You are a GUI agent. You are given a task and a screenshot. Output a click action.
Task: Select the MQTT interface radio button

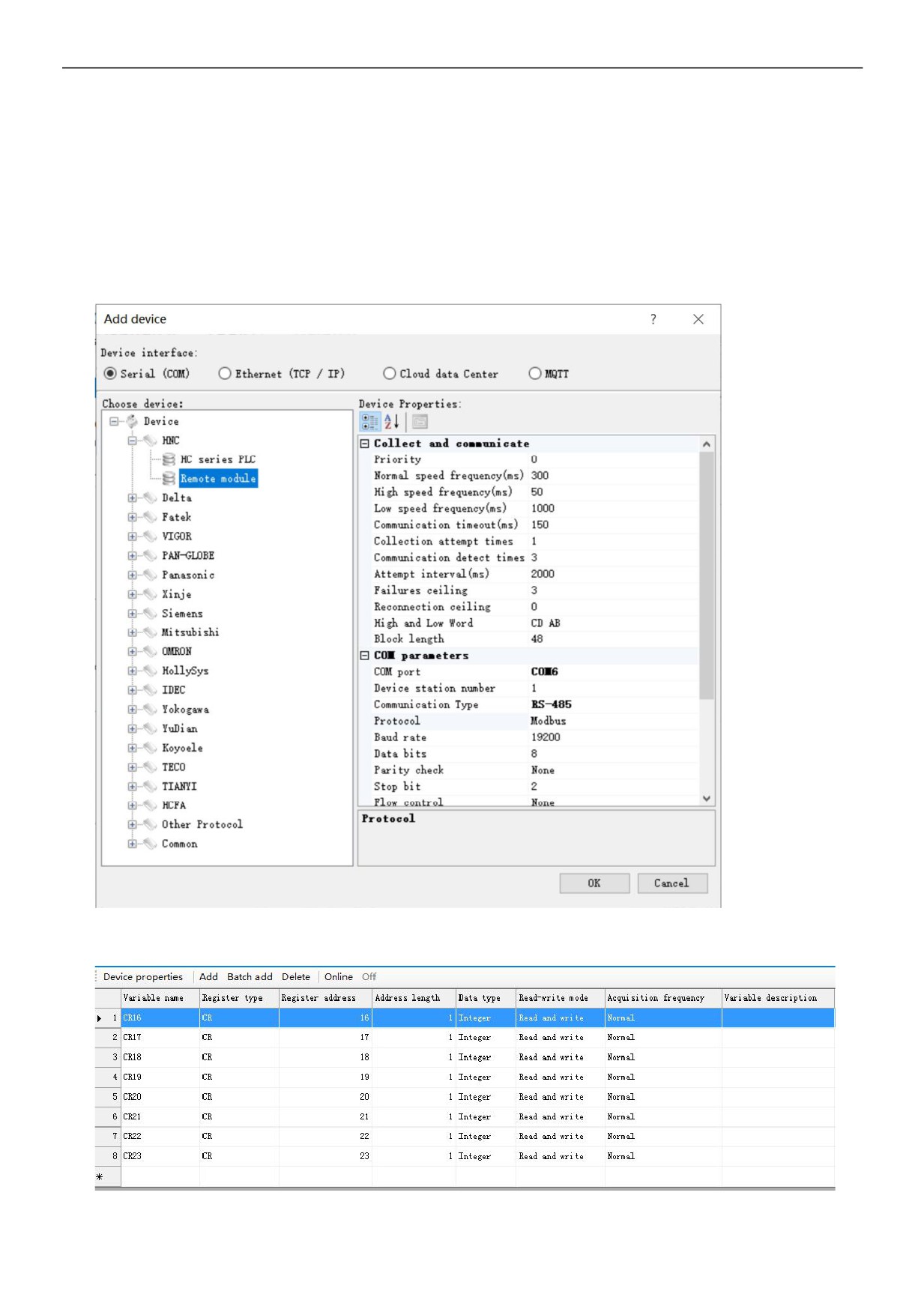point(534,373)
